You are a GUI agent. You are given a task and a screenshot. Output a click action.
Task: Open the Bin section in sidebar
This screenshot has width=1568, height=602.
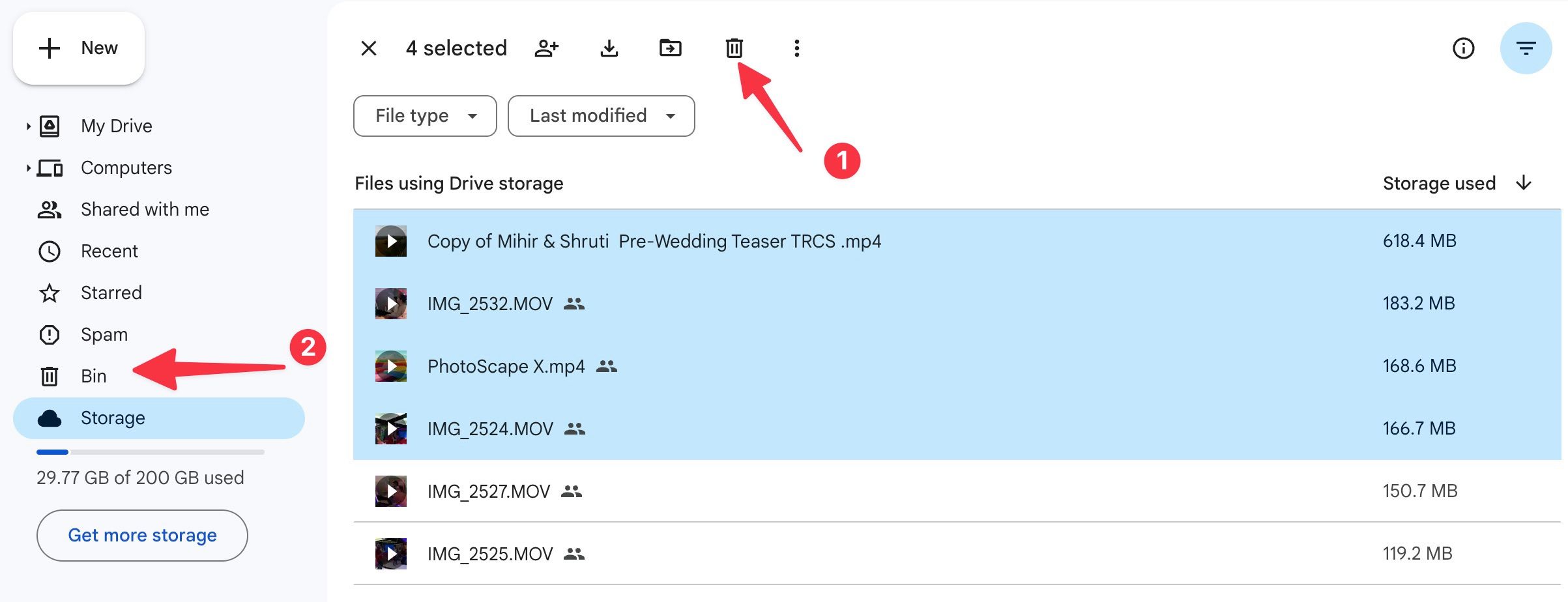93,377
